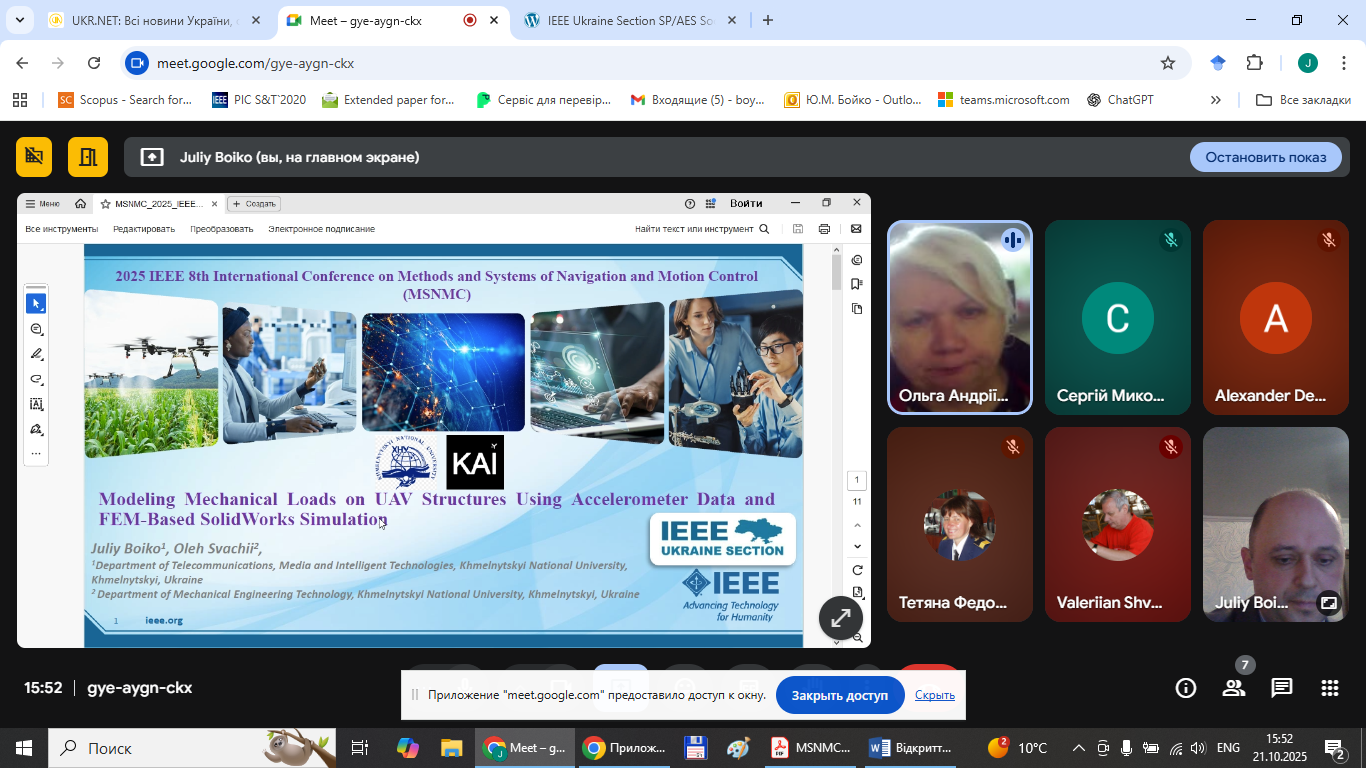Viewport: 1366px width, 768px height.
Task: Click the Скрыть link in sharing bar
Action: [x=934, y=695]
